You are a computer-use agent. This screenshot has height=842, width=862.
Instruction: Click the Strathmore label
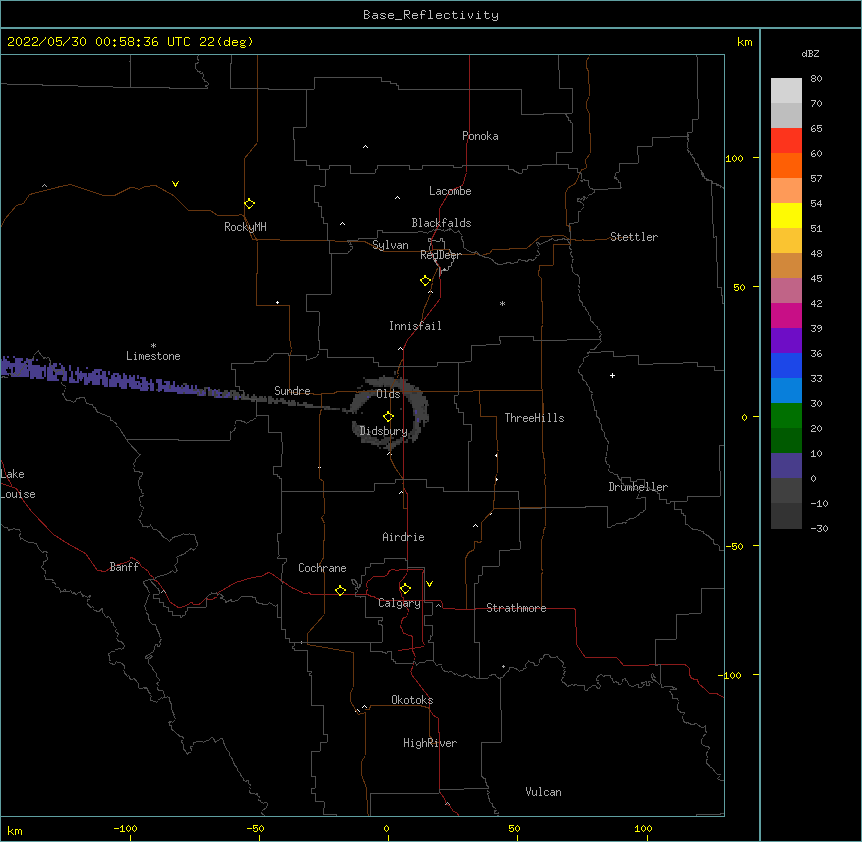(516, 608)
